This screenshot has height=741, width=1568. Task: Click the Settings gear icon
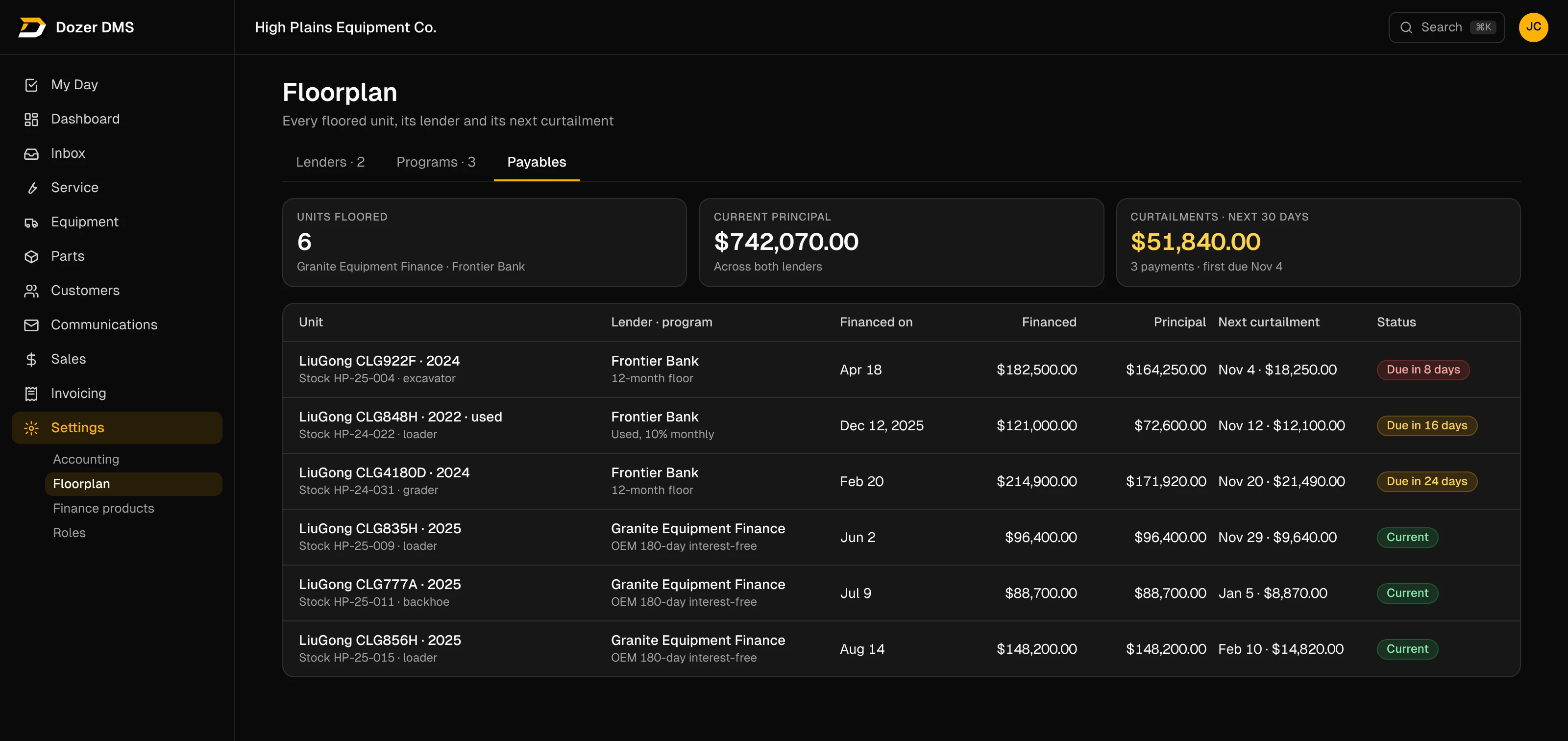point(31,428)
